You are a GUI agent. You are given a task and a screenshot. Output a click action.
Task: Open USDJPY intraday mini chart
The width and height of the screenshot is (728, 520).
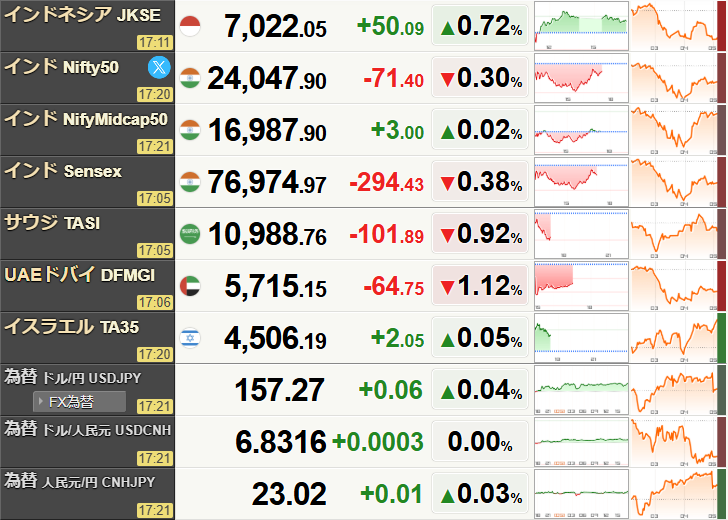[581, 390]
